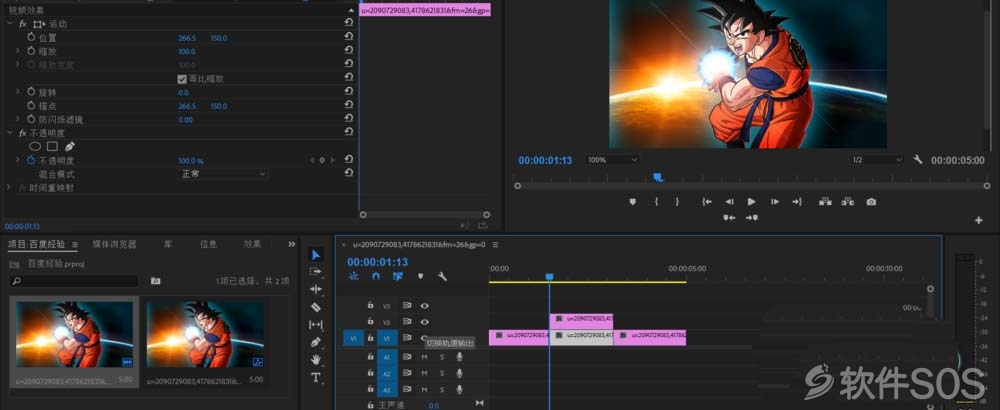
Task: Open program monitor settings wrench
Action: coord(918,159)
